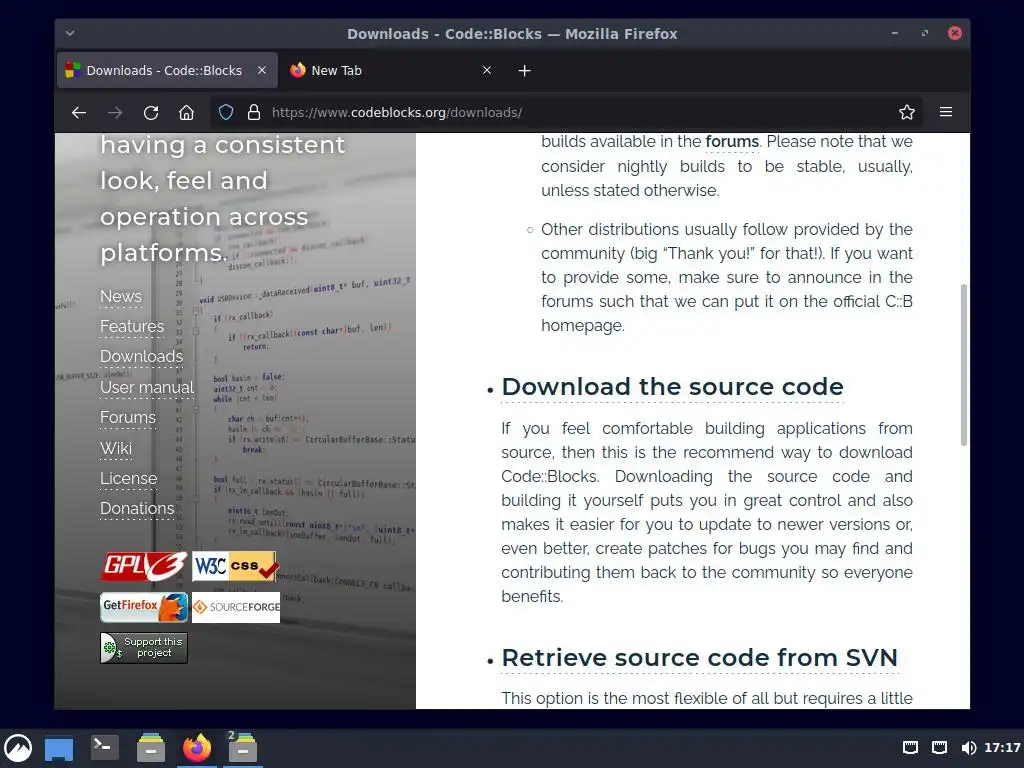This screenshot has height=768, width=1024.
Task: Open the Downloads sidebar link
Action: pos(142,357)
